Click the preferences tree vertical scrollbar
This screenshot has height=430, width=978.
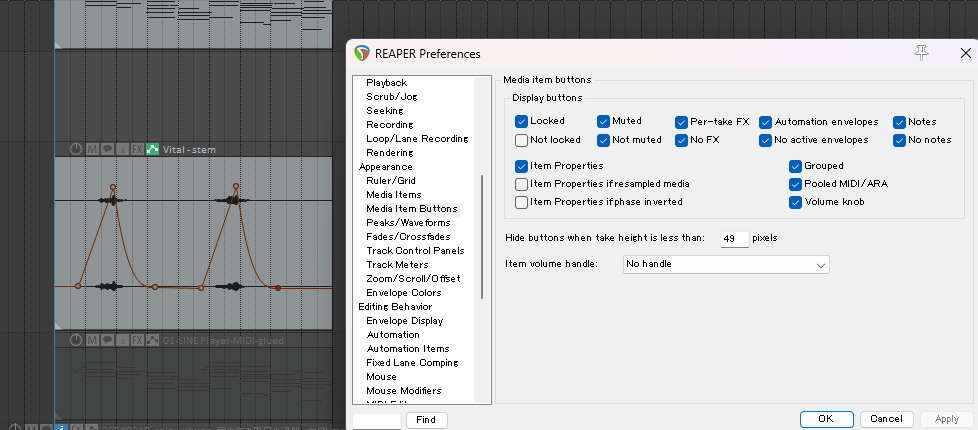[x=482, y=237]
